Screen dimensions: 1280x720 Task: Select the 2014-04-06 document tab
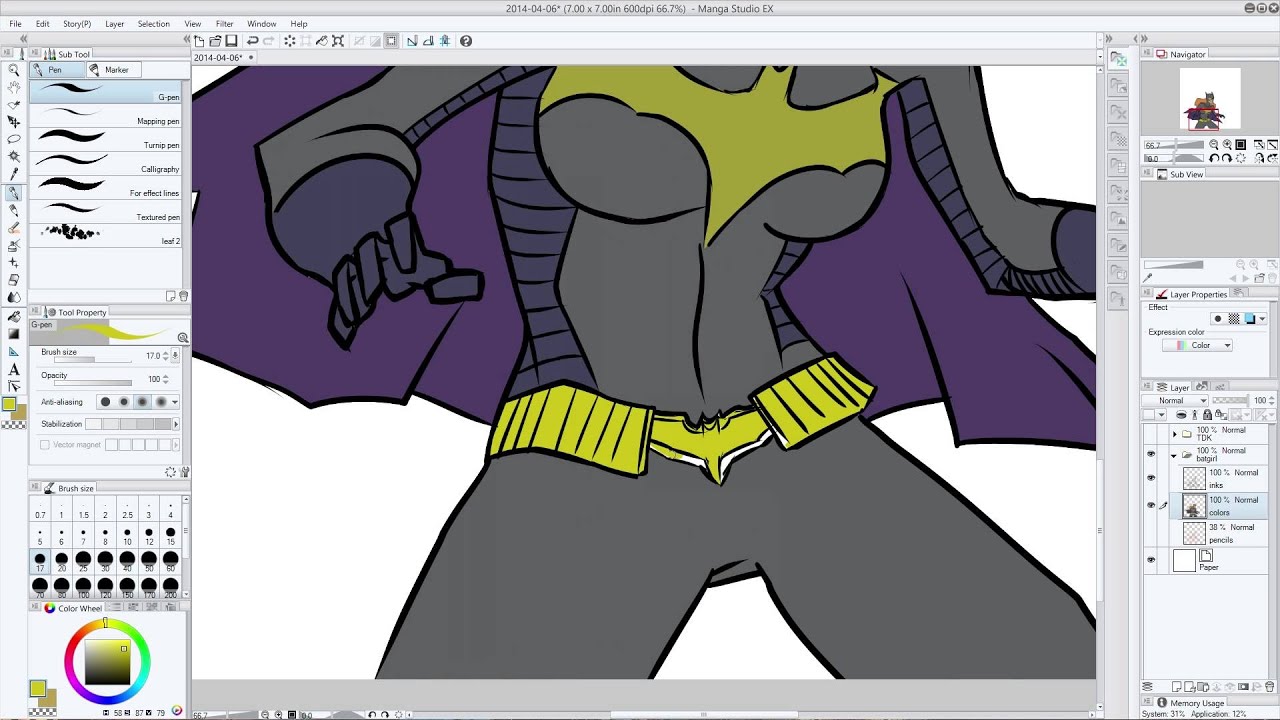[x=222, y=57]
